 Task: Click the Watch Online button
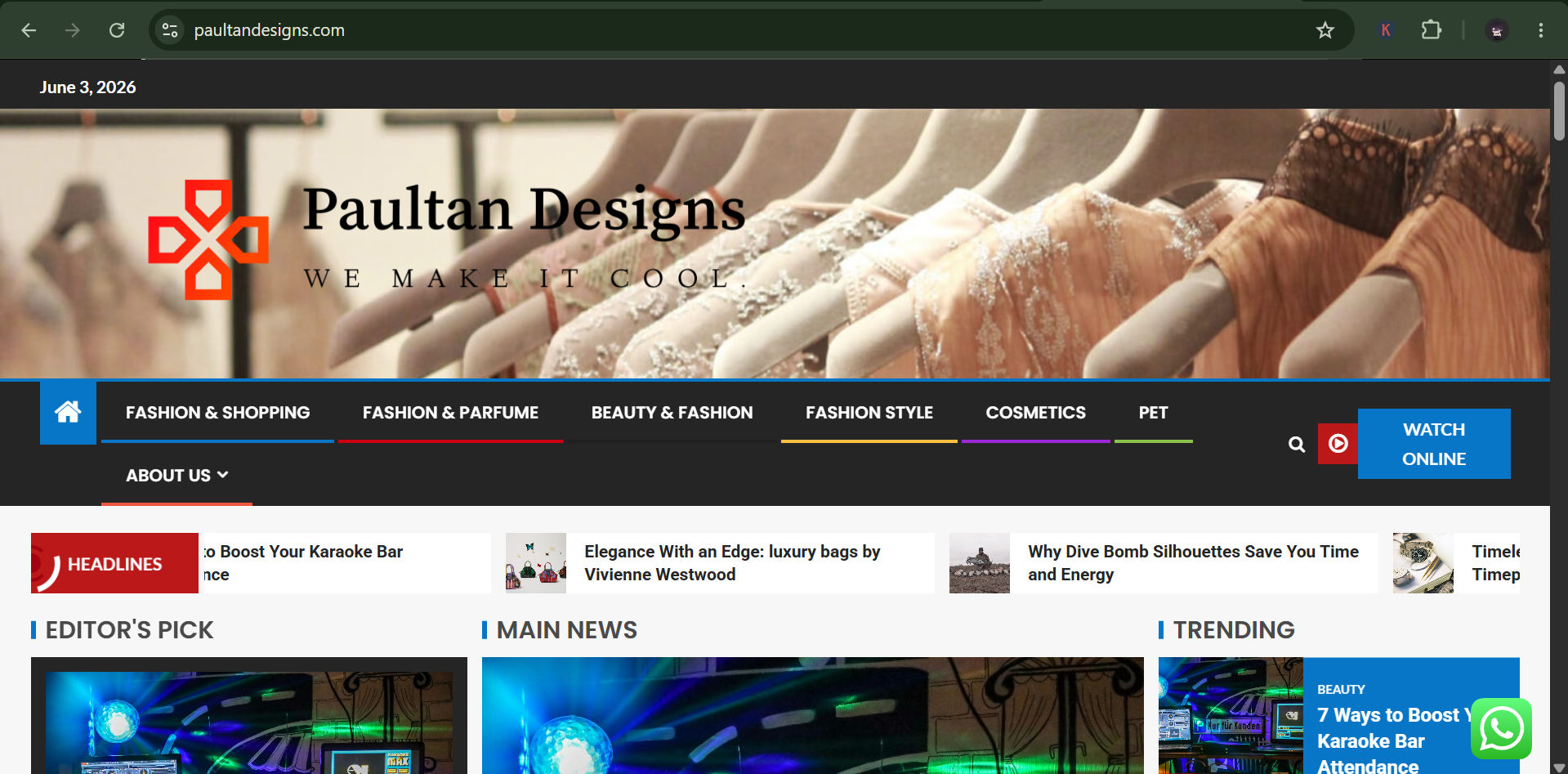pos(1434,444)
